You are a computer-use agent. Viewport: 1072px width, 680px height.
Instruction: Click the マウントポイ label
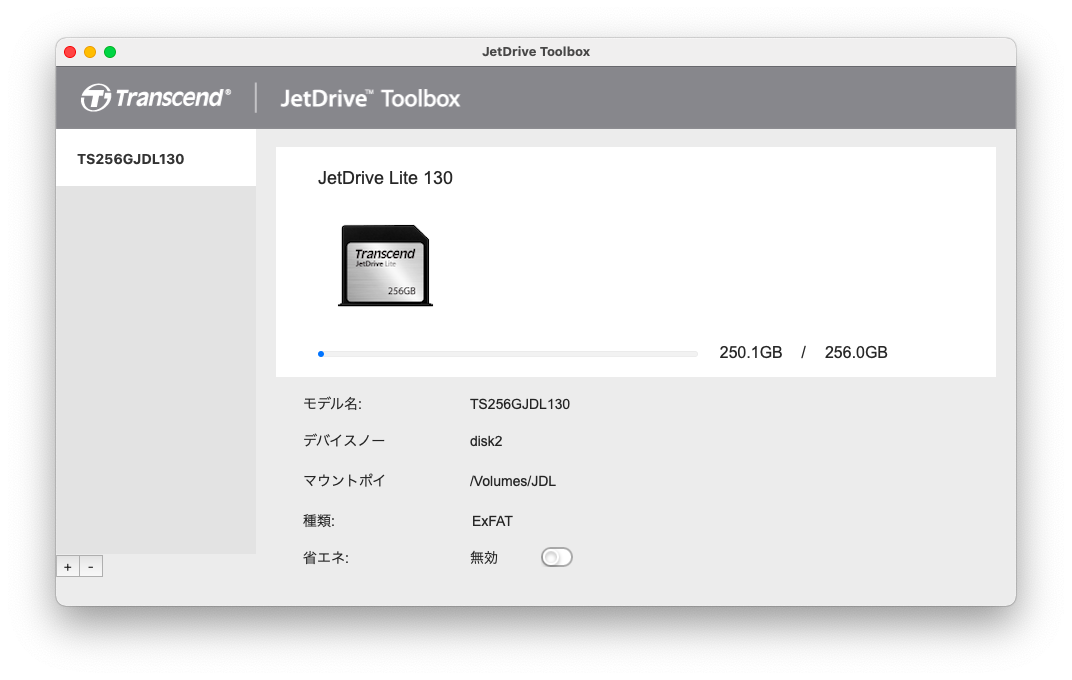(x=344, y=480)
